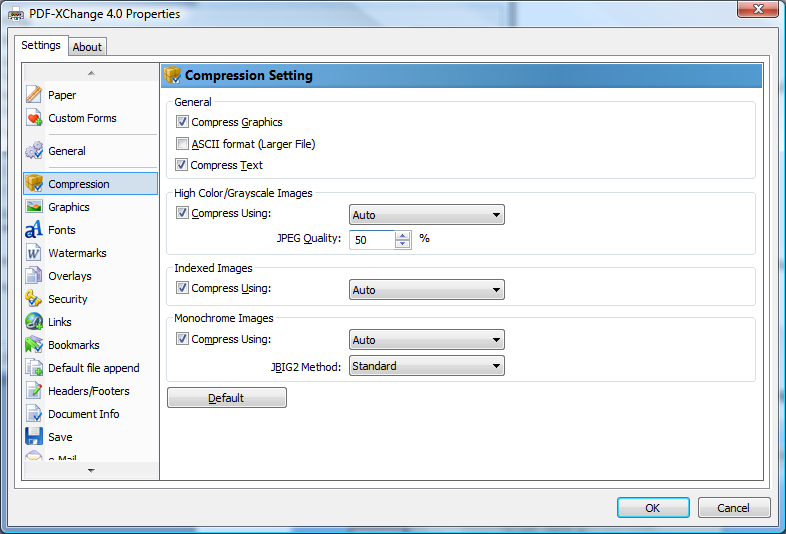Open the JBIG2 Method dropdown
Screen dimensions: 786x534
coord(427,366)
